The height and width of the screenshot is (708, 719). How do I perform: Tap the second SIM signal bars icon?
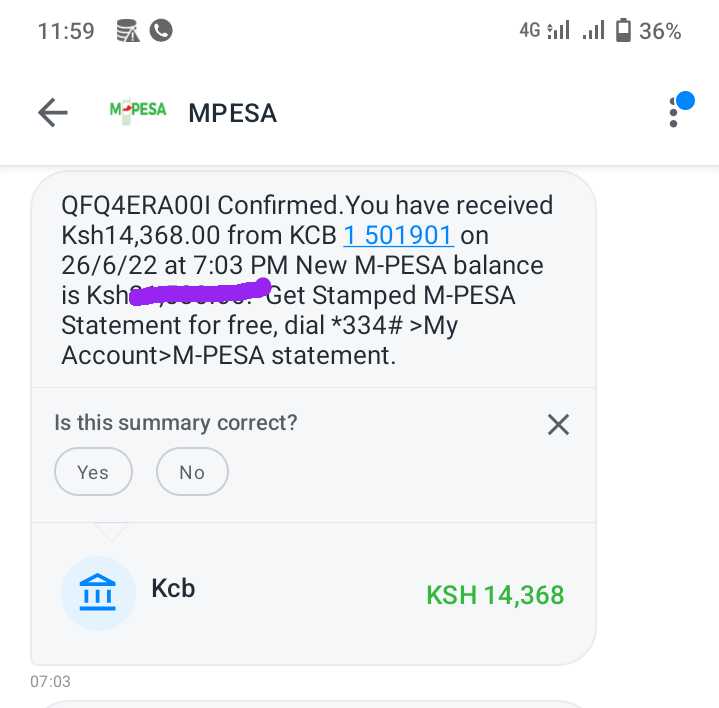593,31
